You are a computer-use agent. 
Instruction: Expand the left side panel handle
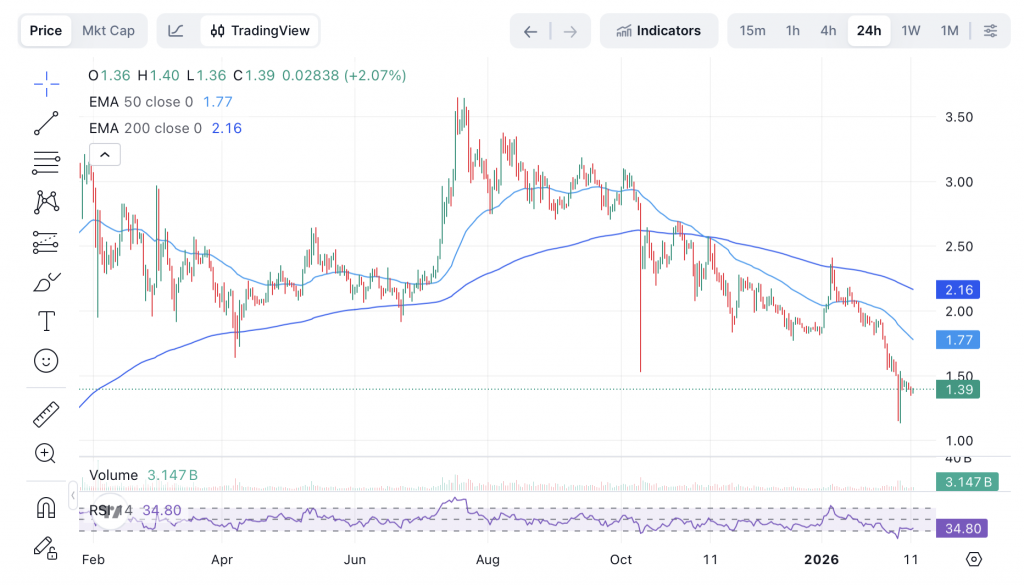[73, 495]
